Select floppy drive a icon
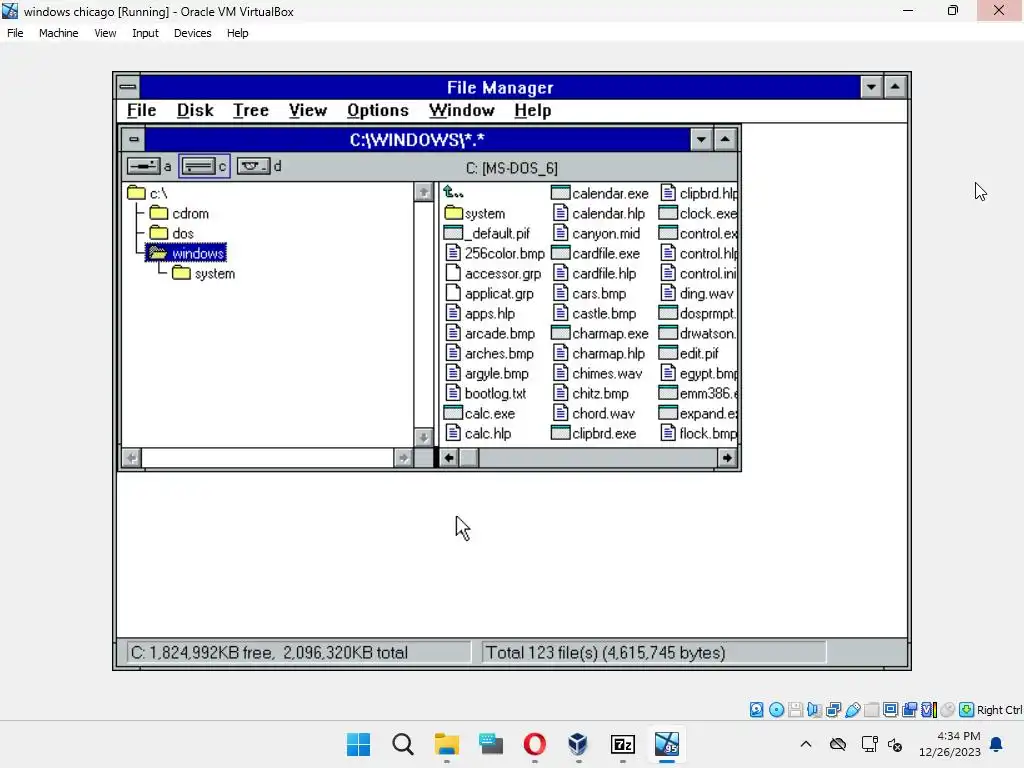 143,167
